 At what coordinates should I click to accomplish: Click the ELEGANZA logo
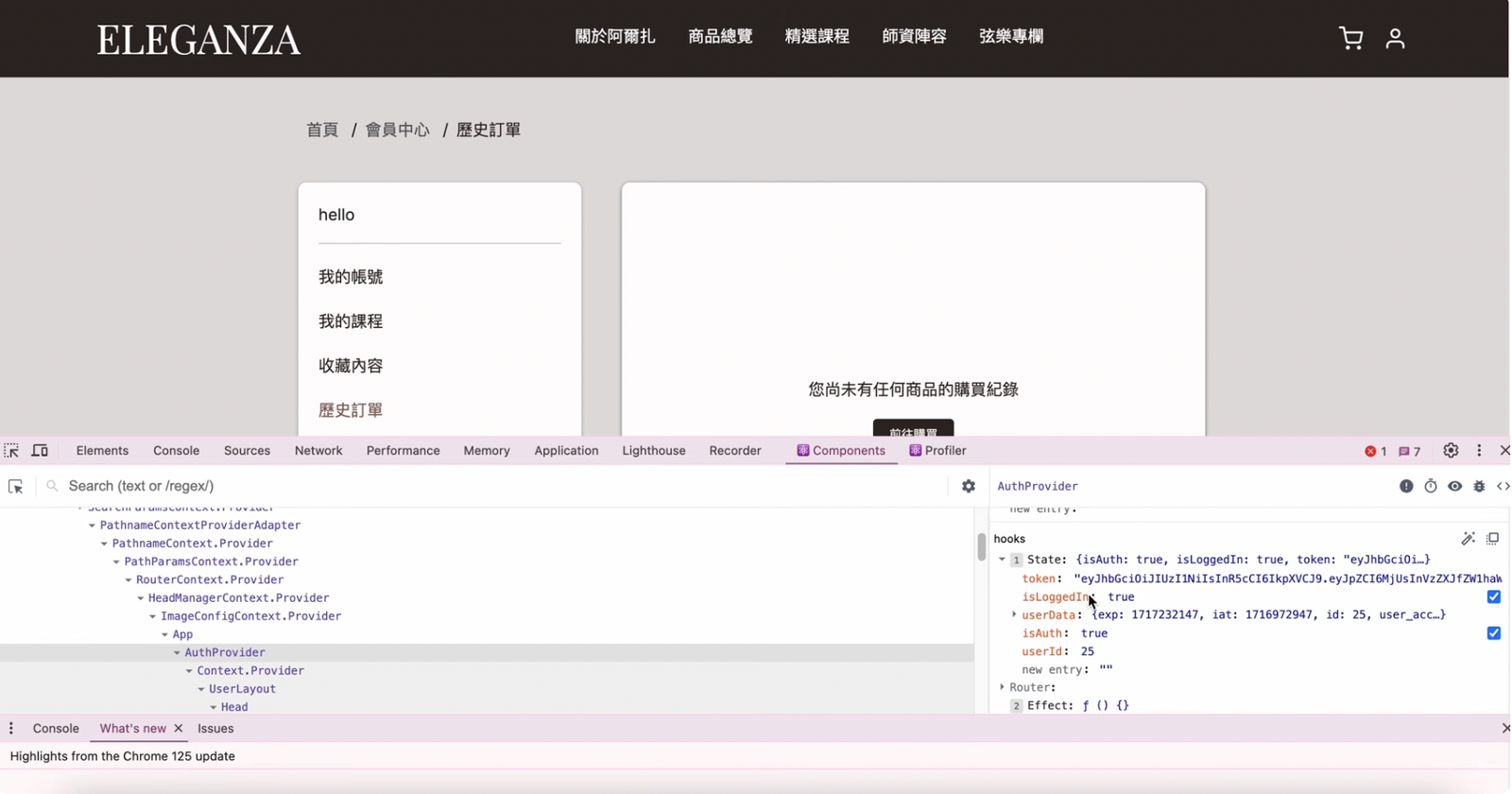[198, 40]
